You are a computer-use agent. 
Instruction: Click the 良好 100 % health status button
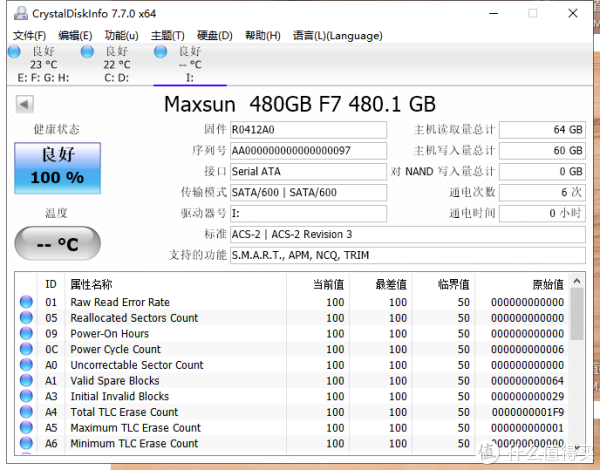(x=57, y=168)
